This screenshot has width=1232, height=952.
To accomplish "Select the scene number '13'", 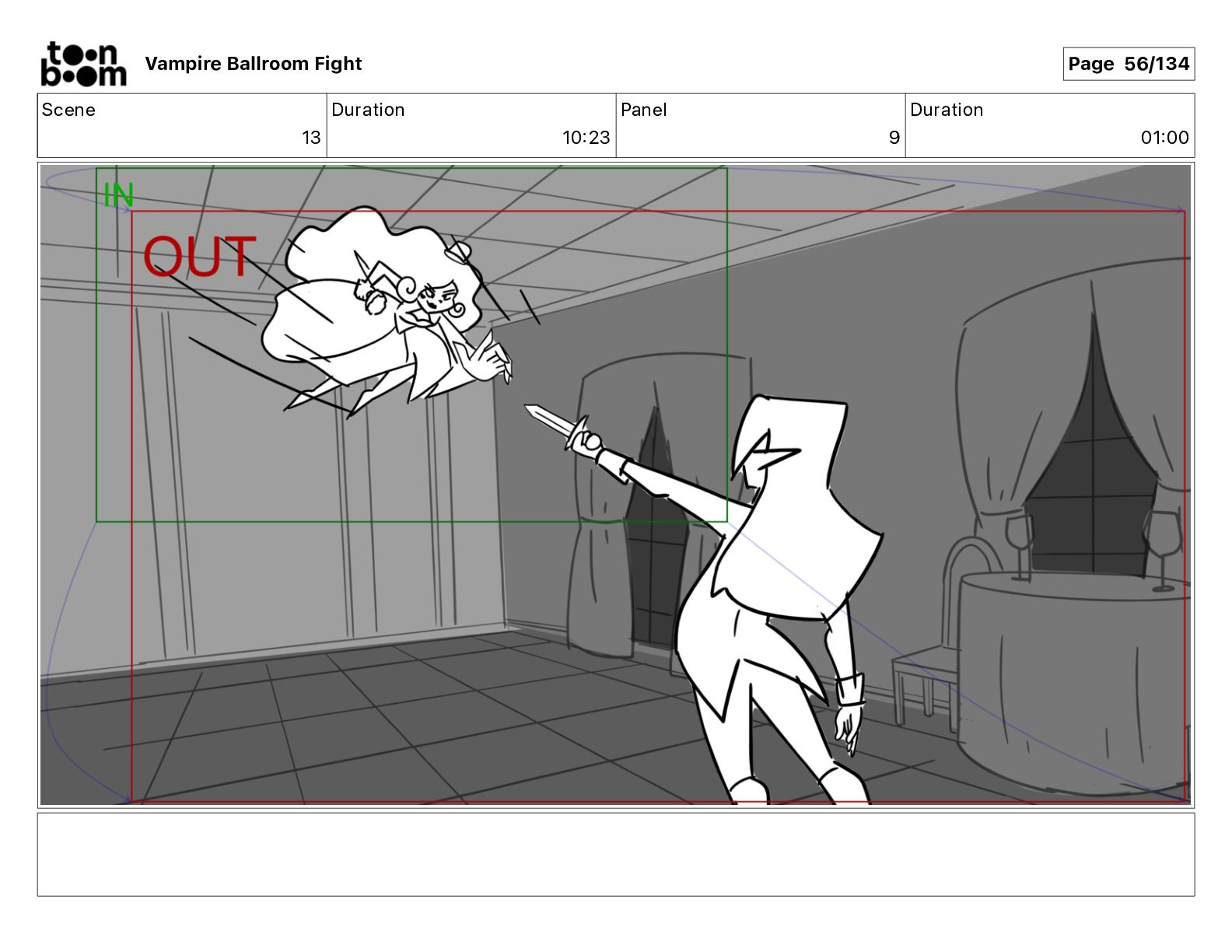I will pos(311,138).
